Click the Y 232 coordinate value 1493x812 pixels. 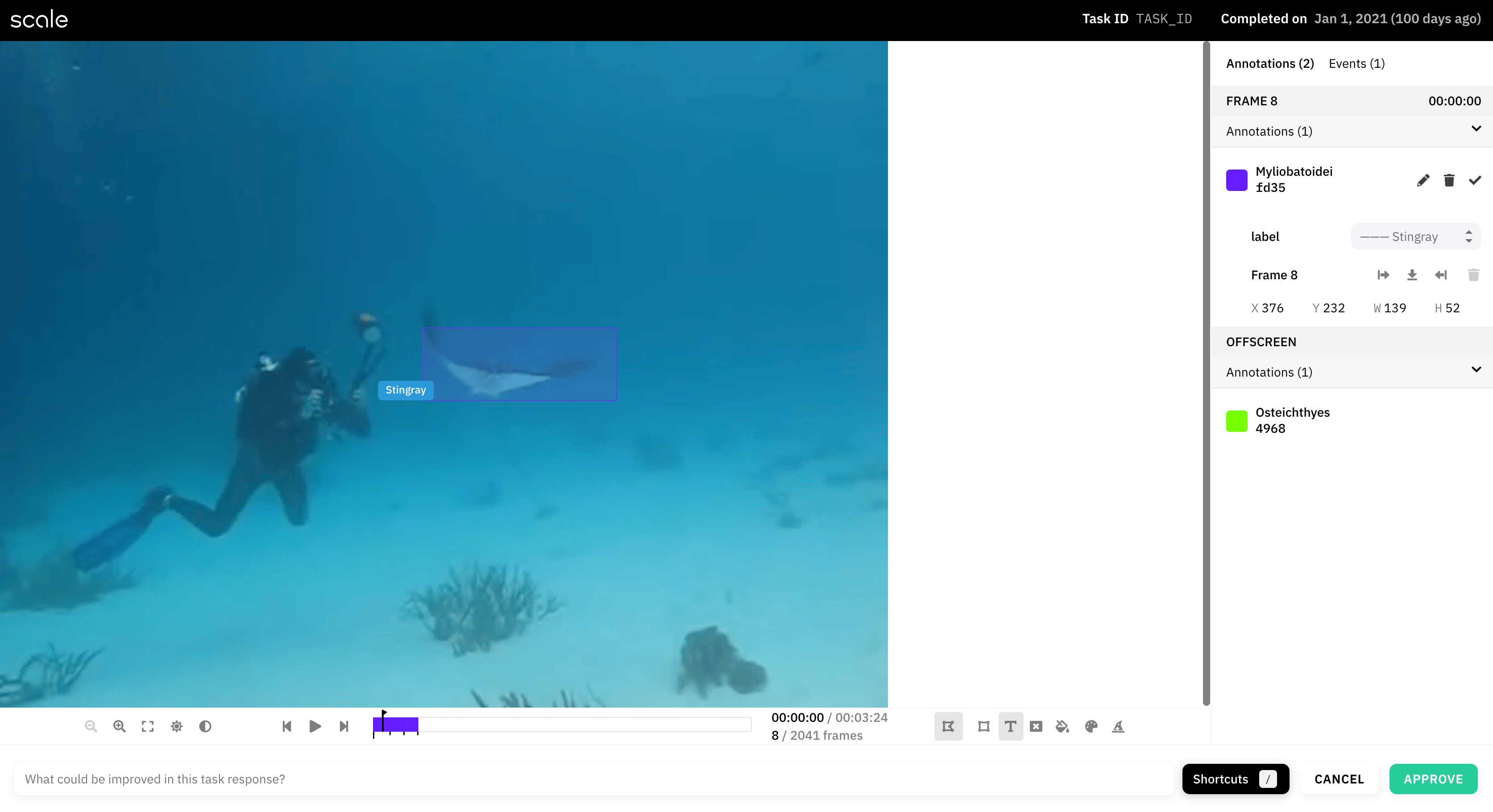pos(1329,308)
